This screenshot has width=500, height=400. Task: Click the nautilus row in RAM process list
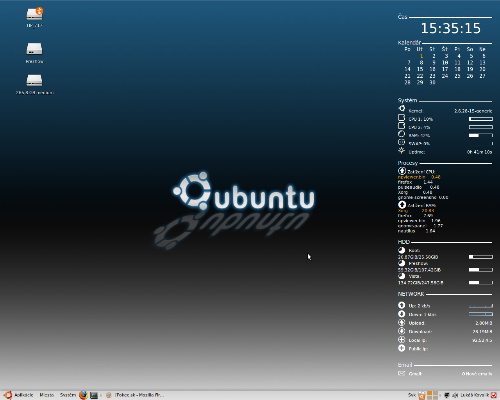coord(417,231)
